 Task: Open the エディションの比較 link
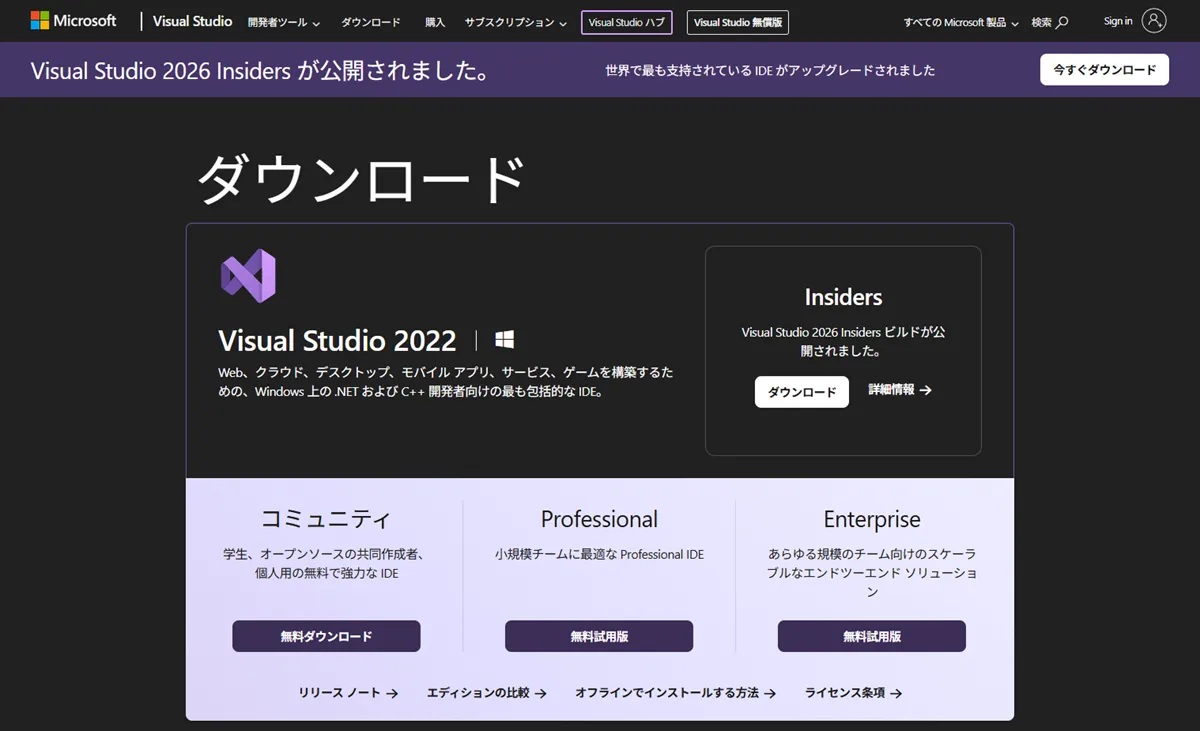coord(486,692)
